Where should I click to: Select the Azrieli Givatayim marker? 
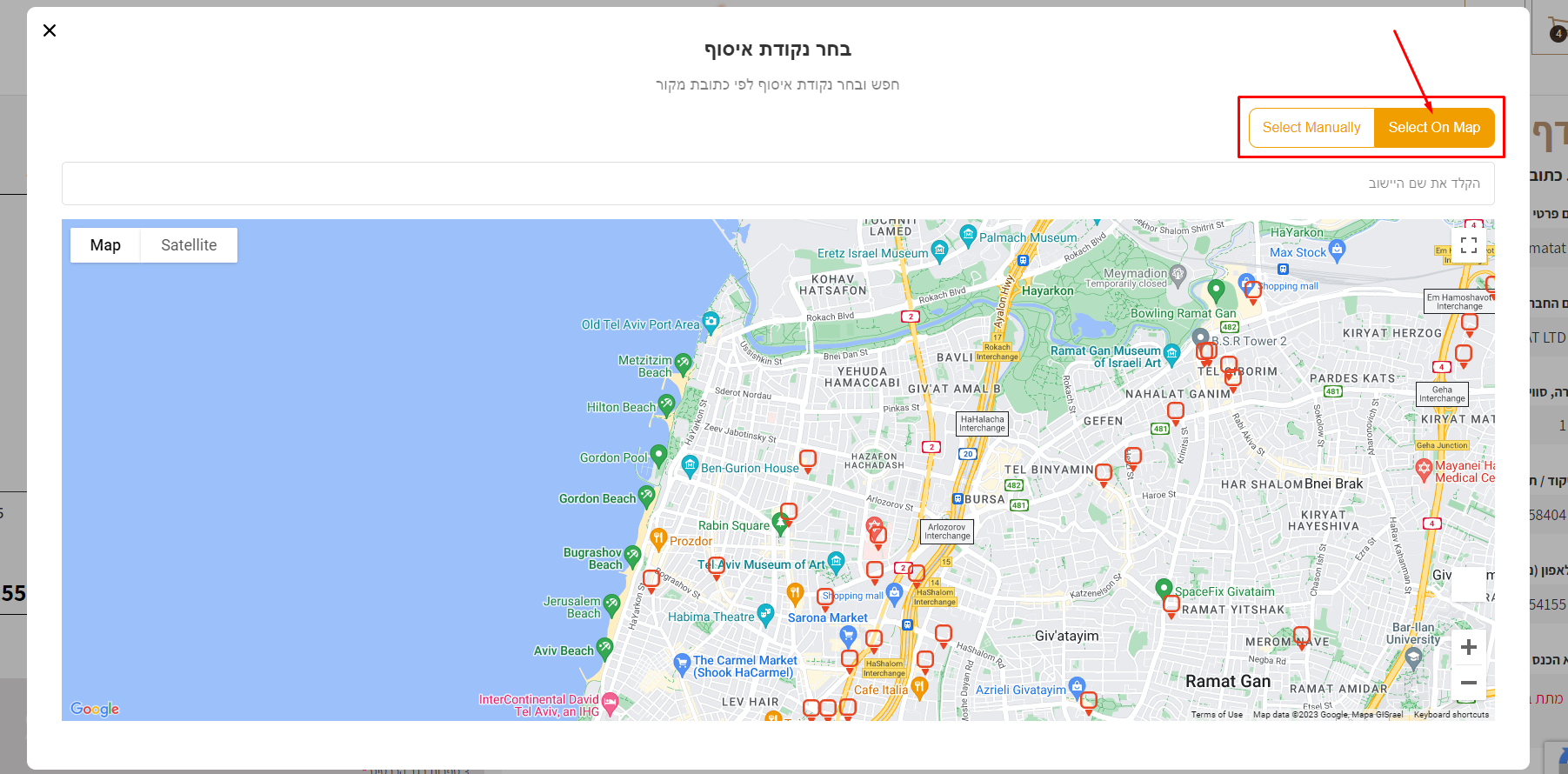tap(1077, 686)
